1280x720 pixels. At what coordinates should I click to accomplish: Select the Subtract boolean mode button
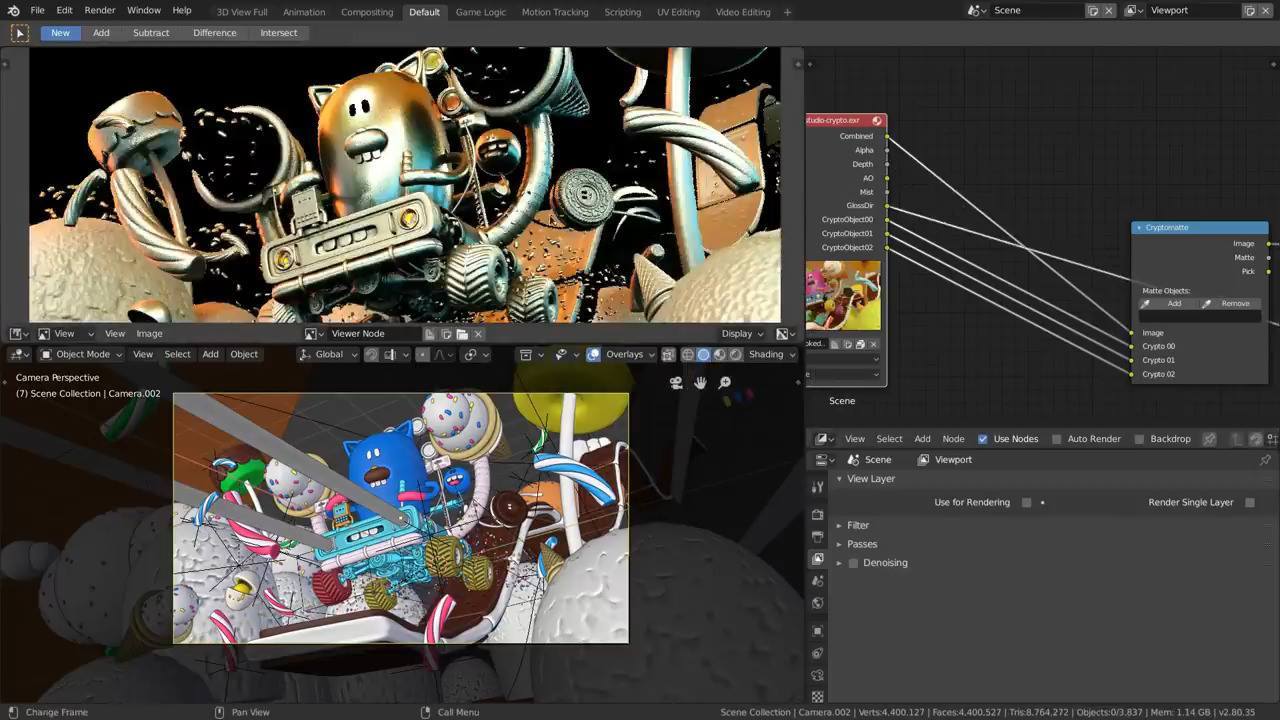coord(151,33)
